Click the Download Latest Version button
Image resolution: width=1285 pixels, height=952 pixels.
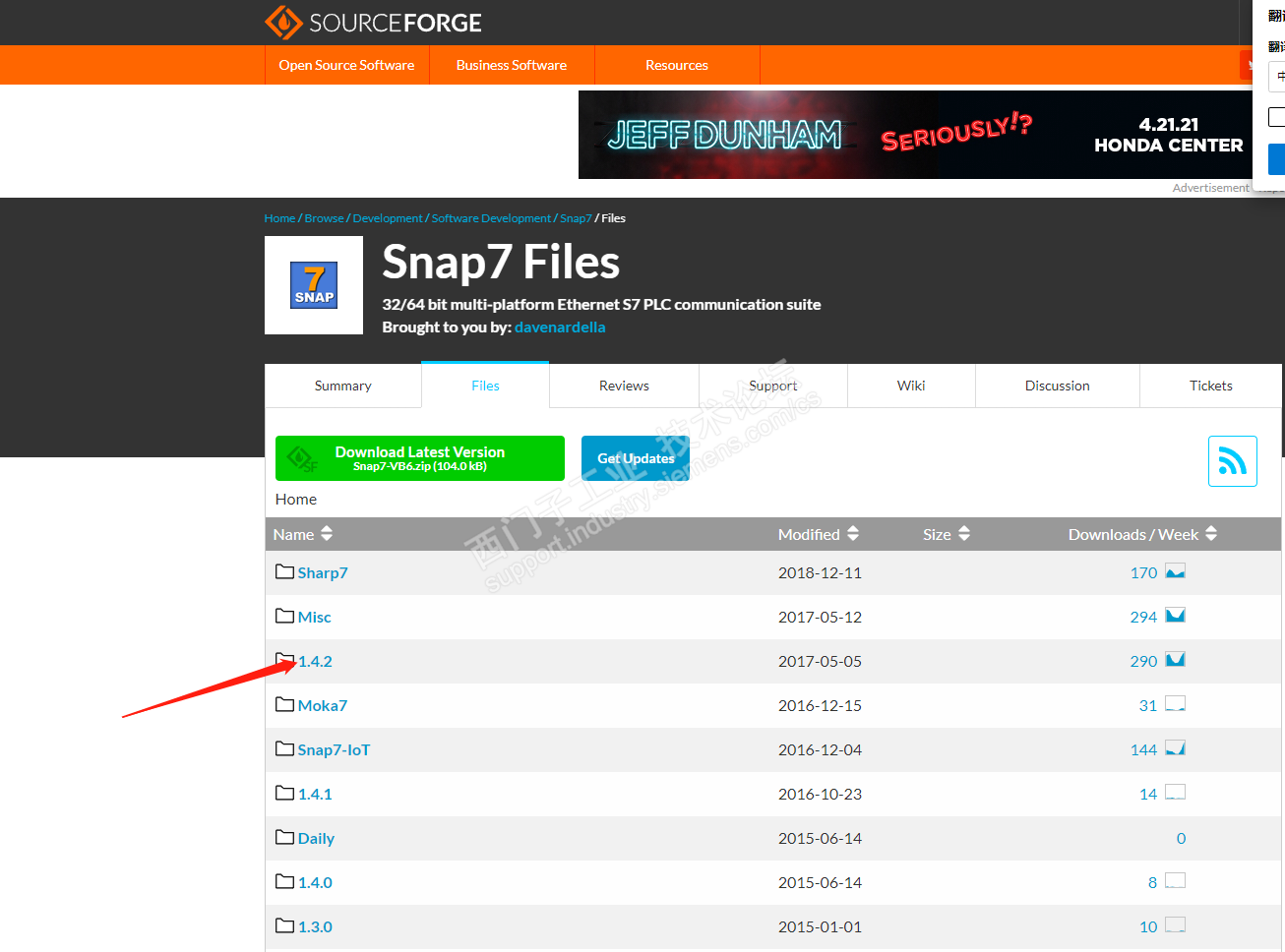point(420,458)
